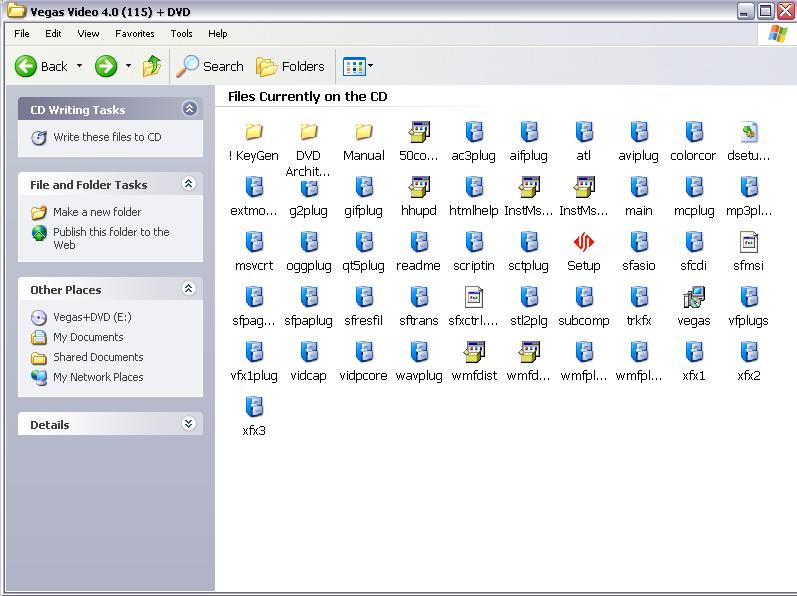Open My Network Places link
The image size is (797, 596).
pyautogui.click(x=98, y=377)
